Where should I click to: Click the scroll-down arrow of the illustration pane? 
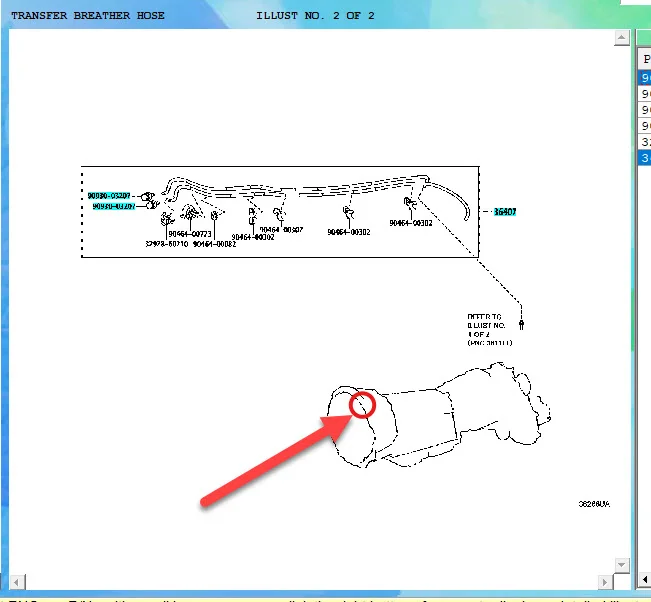coord(622,565)
